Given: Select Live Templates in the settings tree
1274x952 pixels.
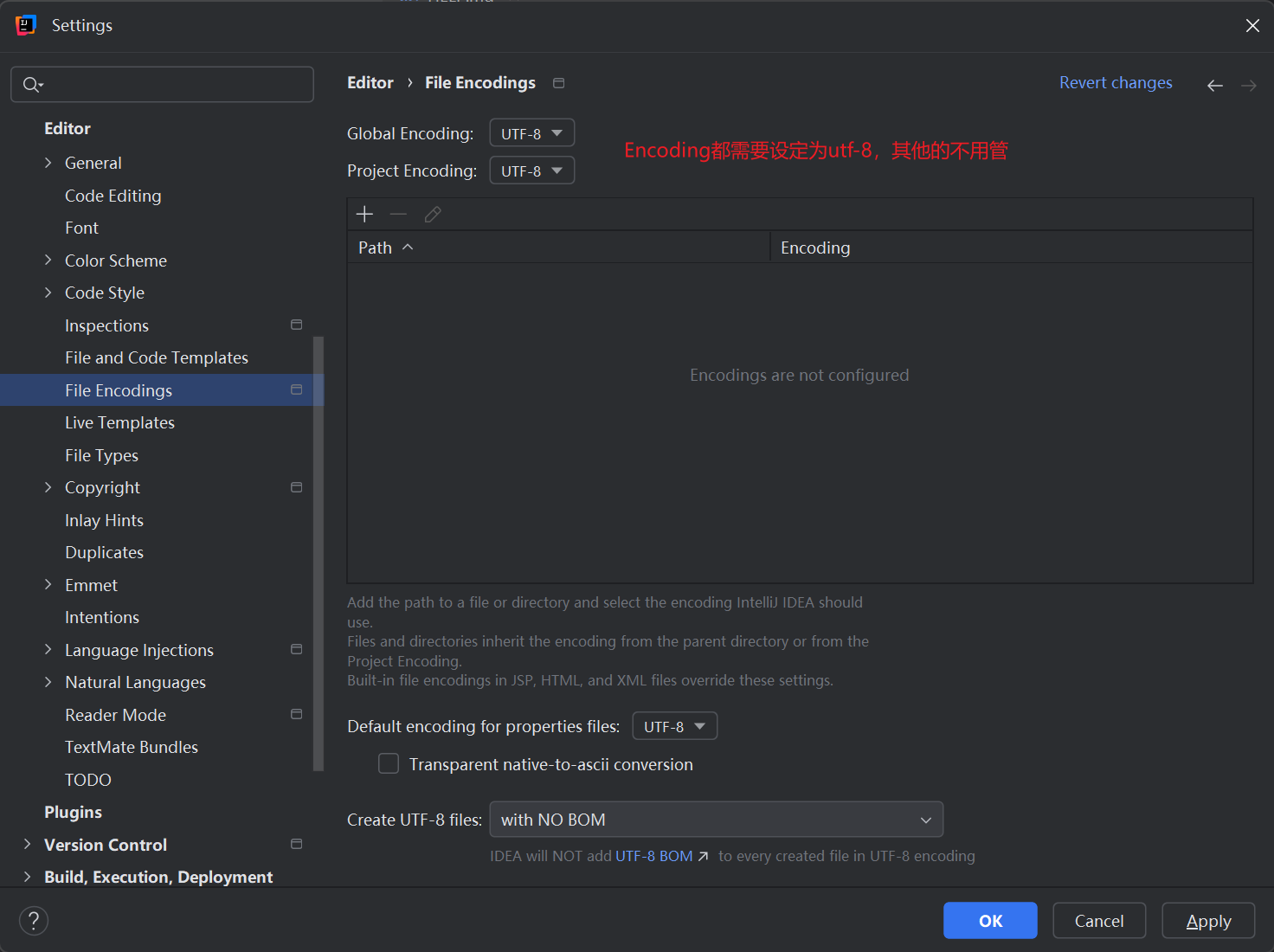Looking at the screenshot, I should click(x=119, y=423).
